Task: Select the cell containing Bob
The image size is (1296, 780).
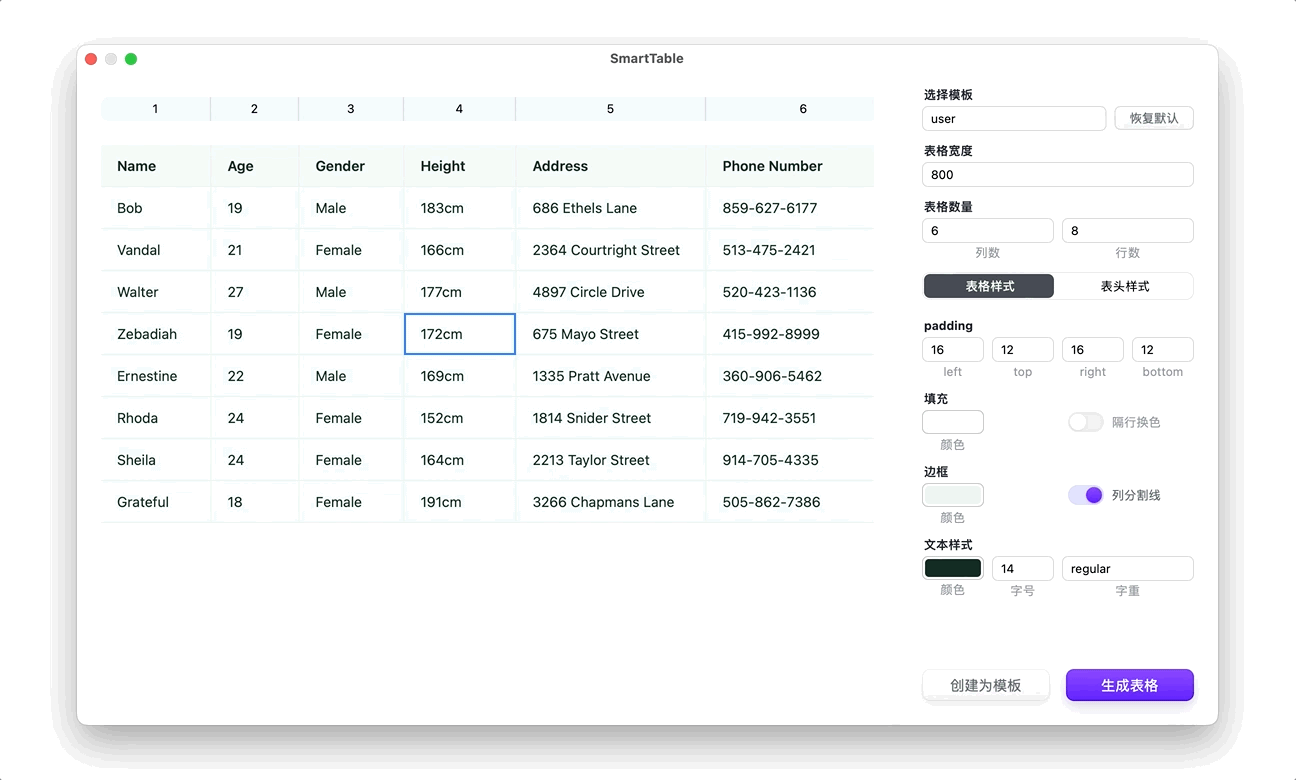Action: click(156, 208)
